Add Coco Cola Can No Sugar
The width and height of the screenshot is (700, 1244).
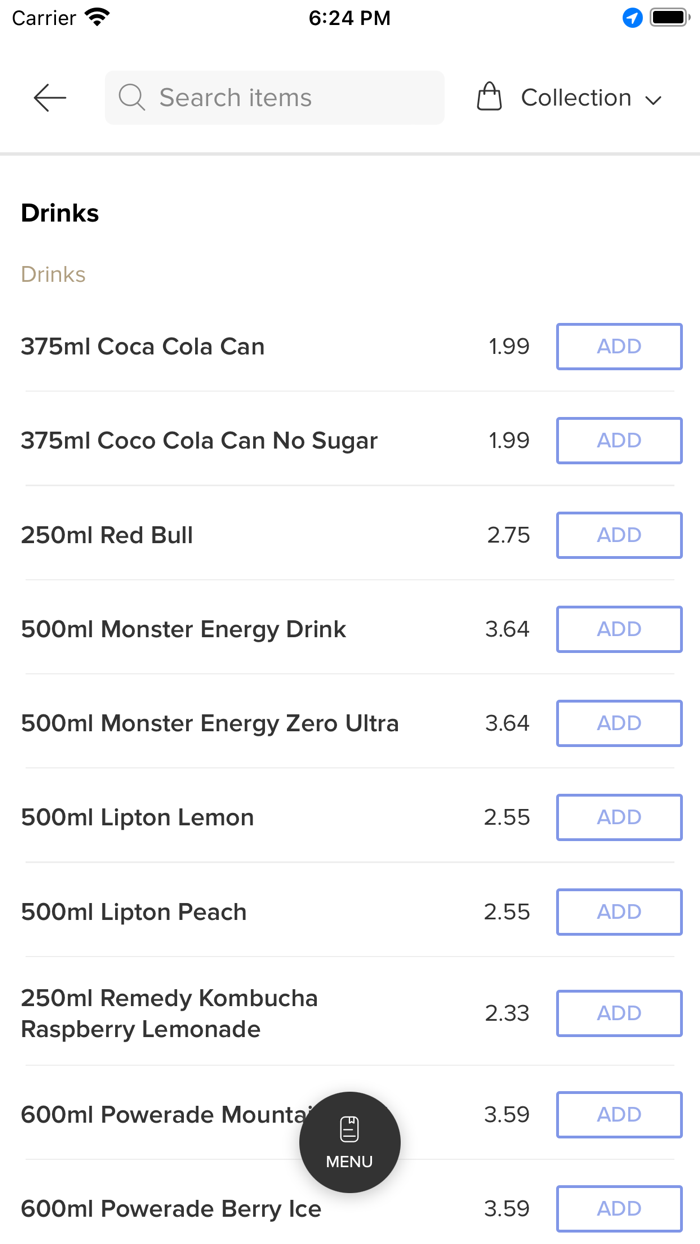tap(618, 440)
